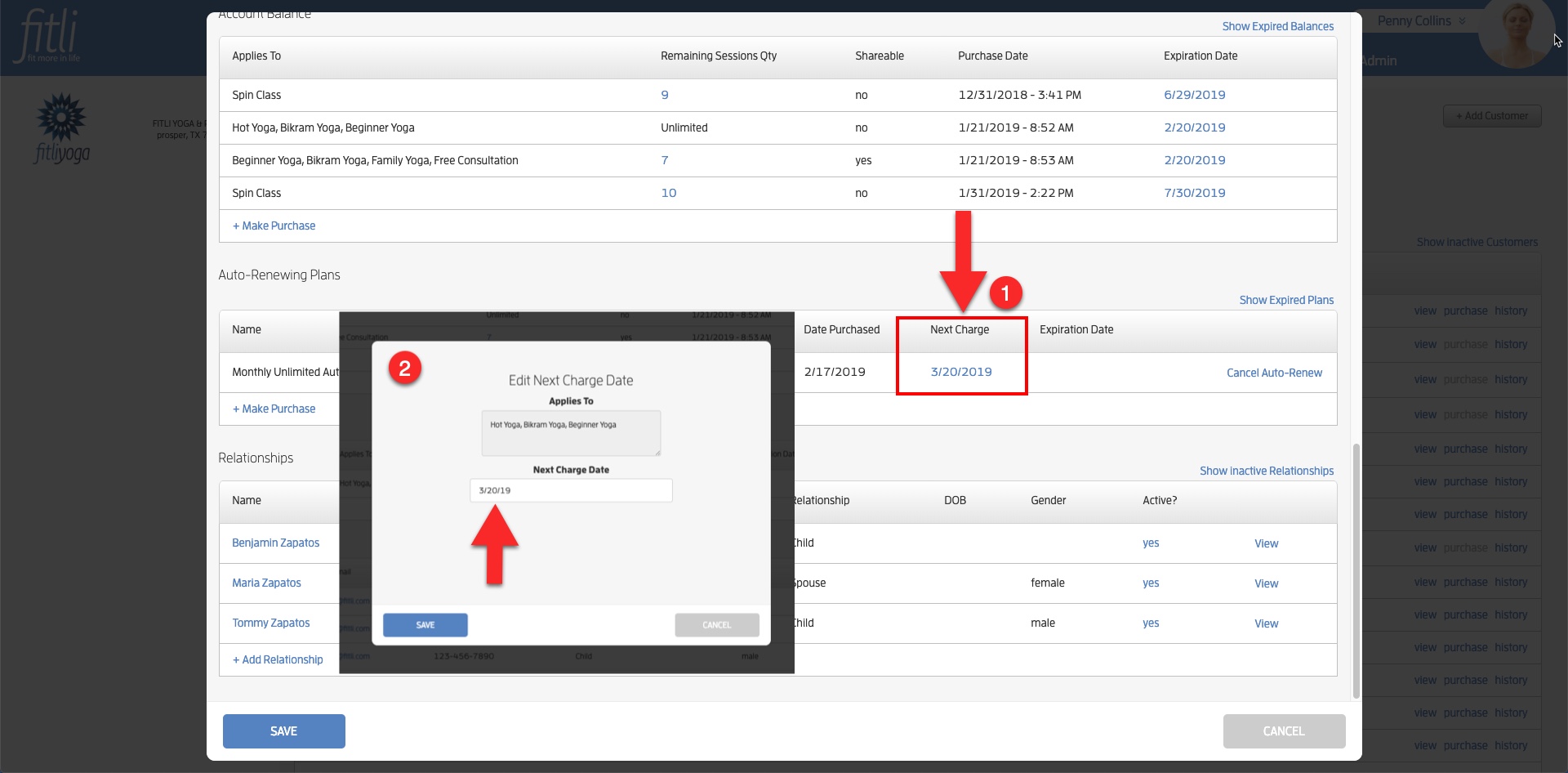Show inactive Relationships link

coord(1267,471)
